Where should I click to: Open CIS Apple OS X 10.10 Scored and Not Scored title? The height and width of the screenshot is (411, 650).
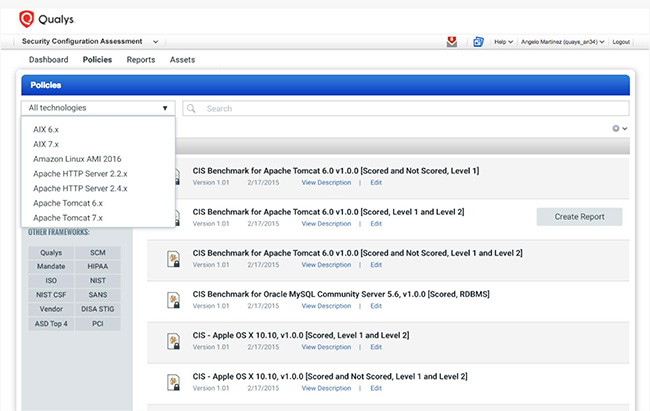point(330,377)
